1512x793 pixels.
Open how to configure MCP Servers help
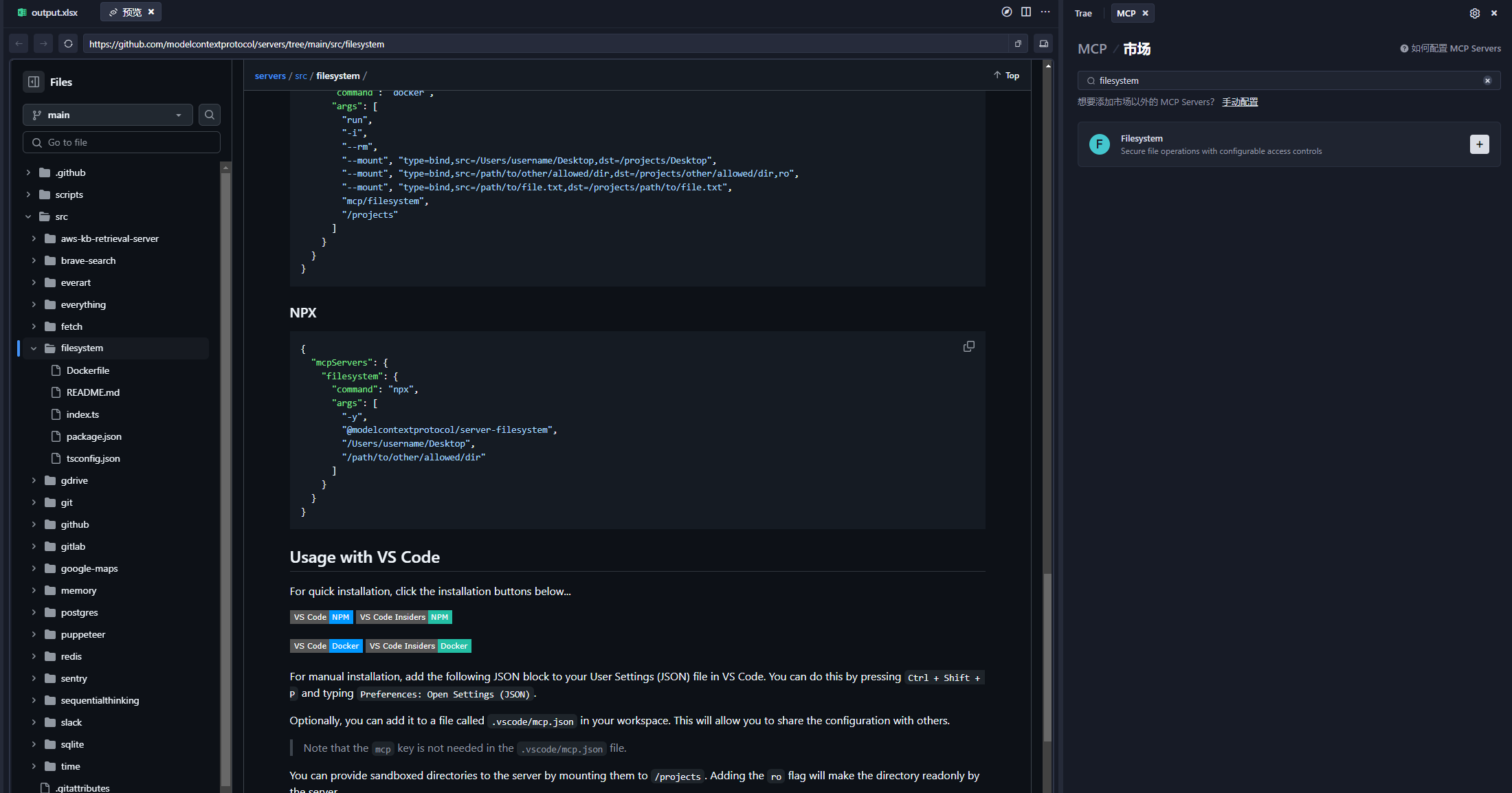coord(1451,49)
